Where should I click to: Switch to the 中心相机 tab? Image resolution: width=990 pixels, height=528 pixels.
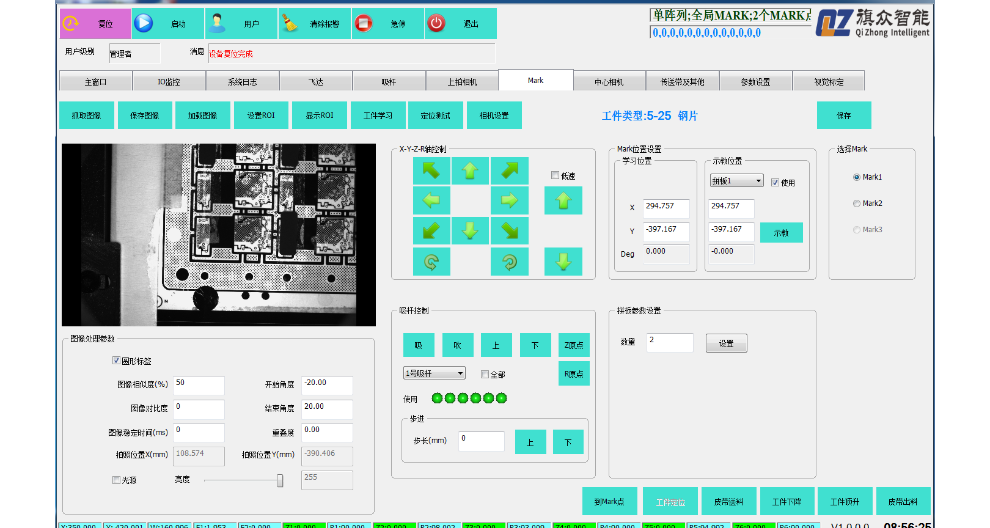pos(609,81)
